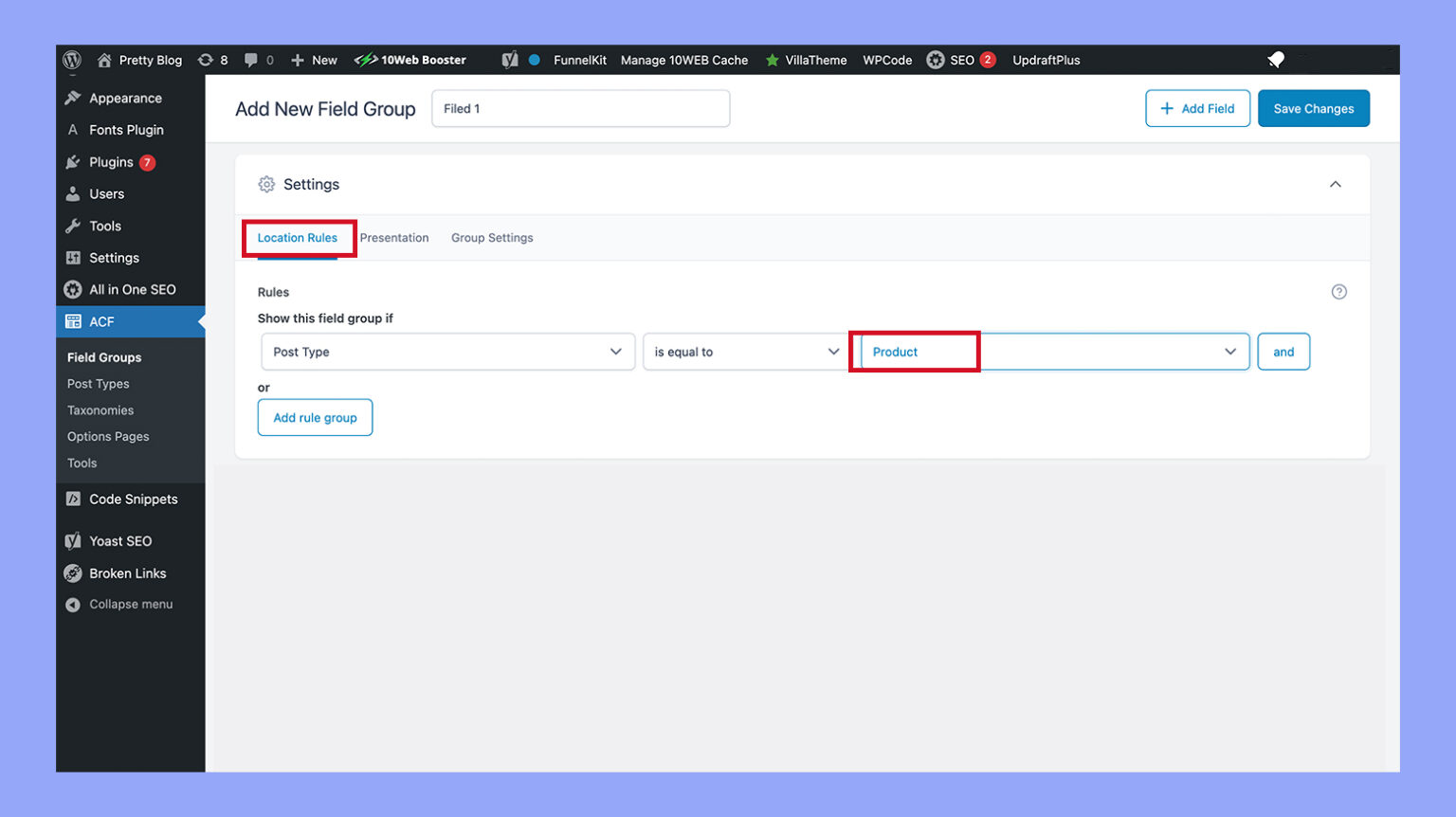Click the Add rule group button
Viewport: 1456px width, 817px height.
click(x=315, y=417)
